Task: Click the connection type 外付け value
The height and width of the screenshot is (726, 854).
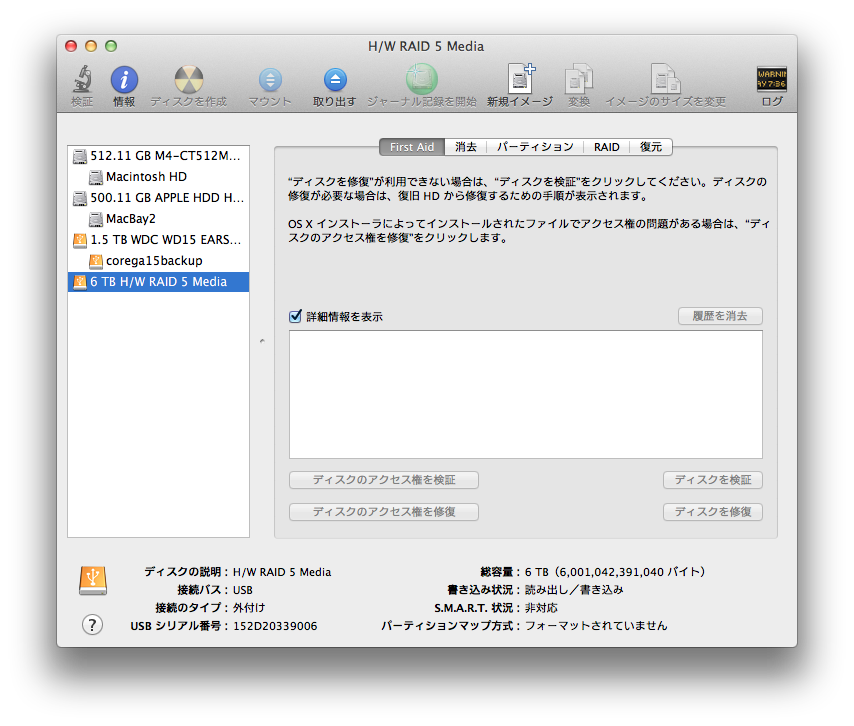Action: [x=249, y=608]
